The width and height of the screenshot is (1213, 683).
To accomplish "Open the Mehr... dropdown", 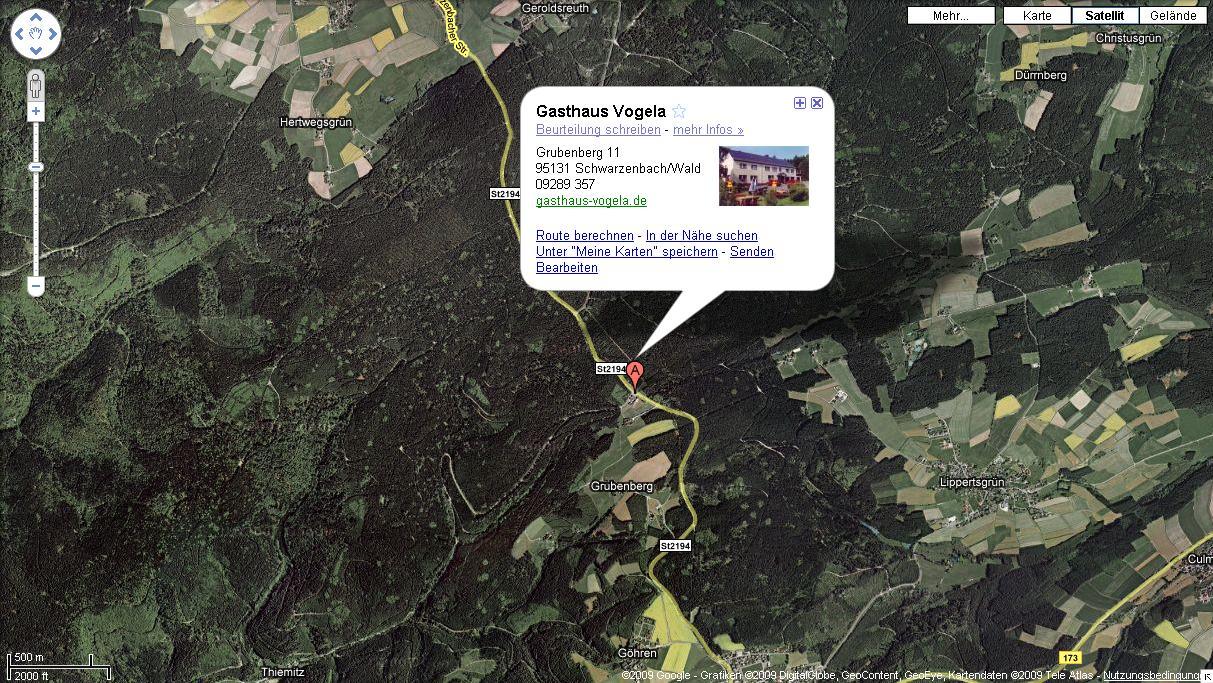I will pyautogui.click(x=951, y=16).
